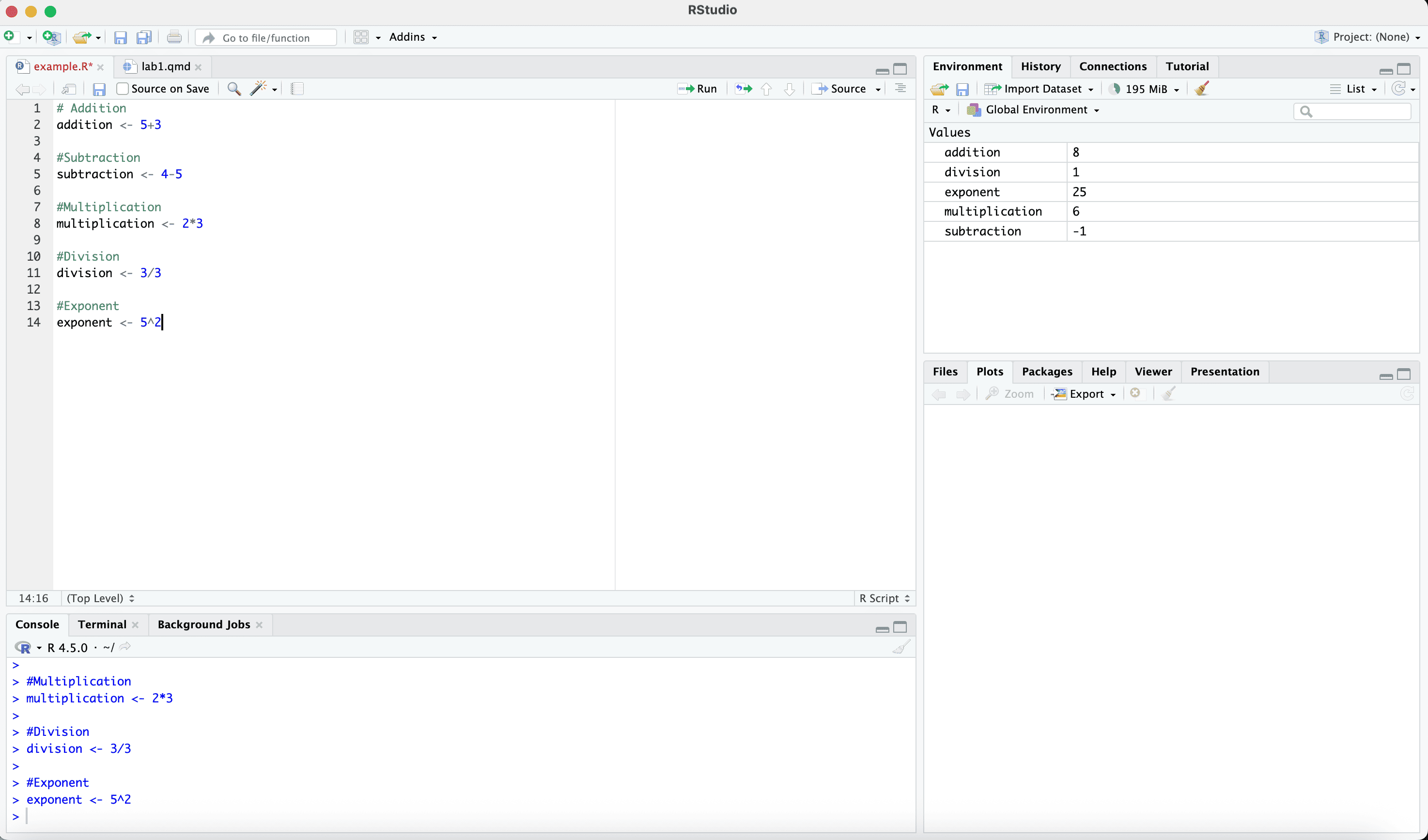Screen dimensions: 1428x840
Task: Click the Go to file/function field
Action: 266,37
